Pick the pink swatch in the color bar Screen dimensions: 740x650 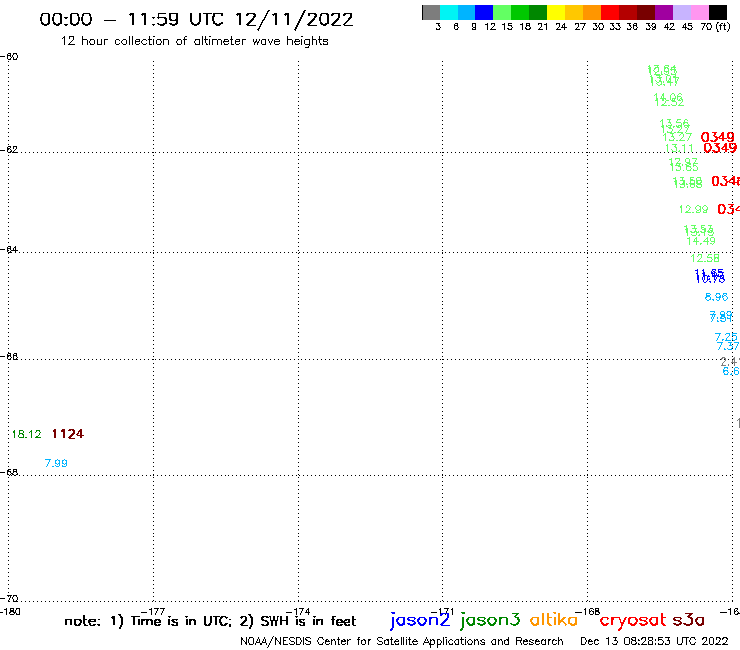(x=699, y=12)
